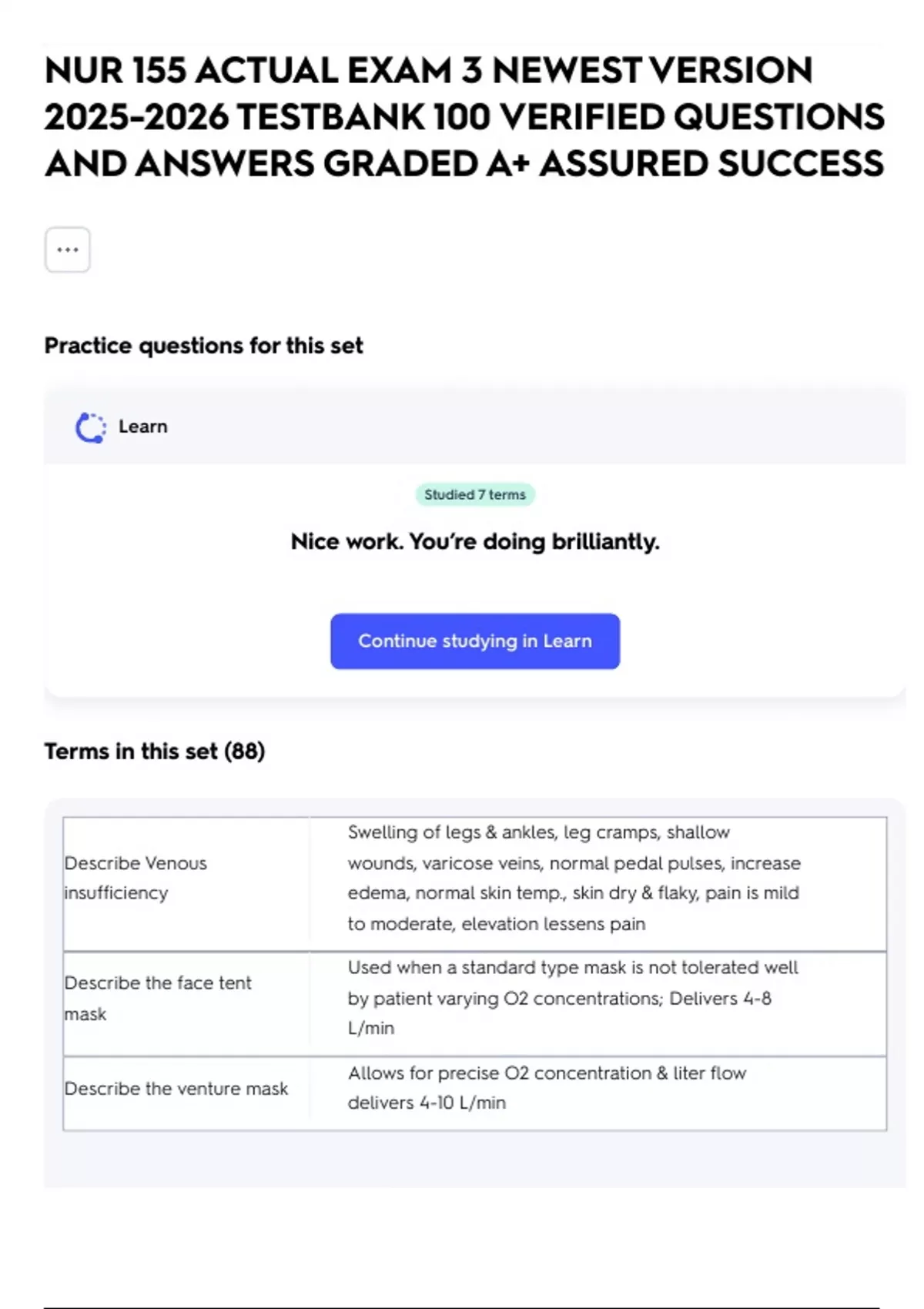
Task: Click the 'Describe the face tent mask' term
Action: click(157, 998)
